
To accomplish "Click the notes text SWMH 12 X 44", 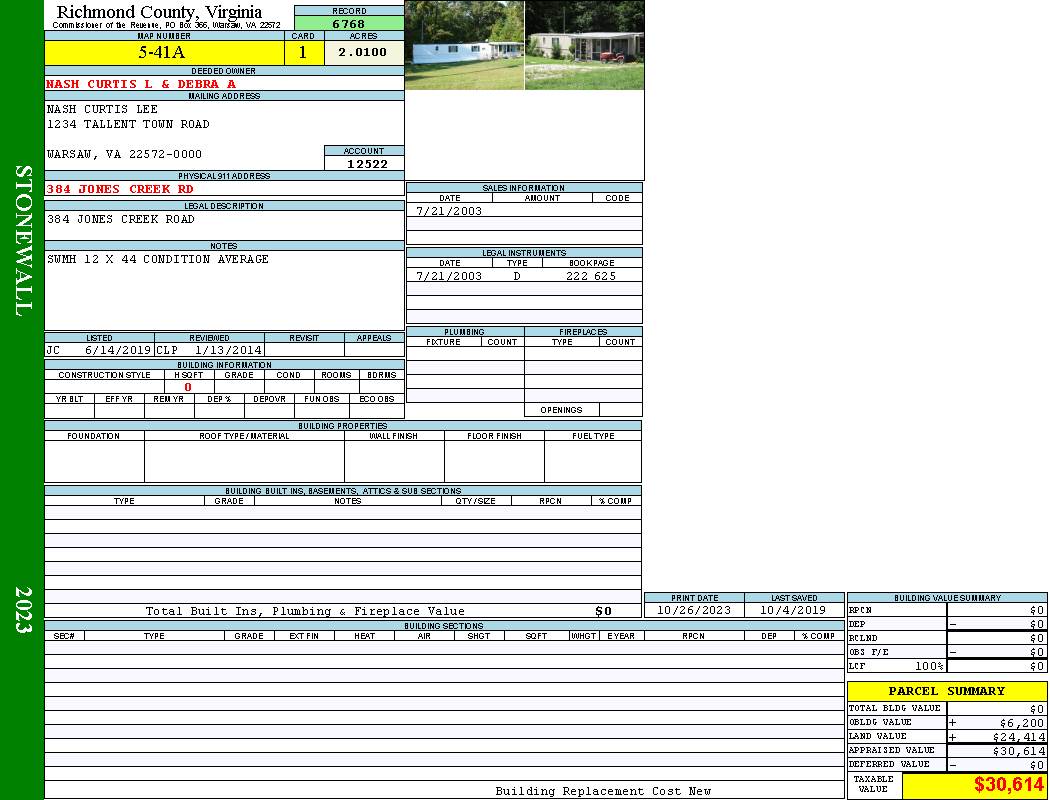I will (157, 259).
